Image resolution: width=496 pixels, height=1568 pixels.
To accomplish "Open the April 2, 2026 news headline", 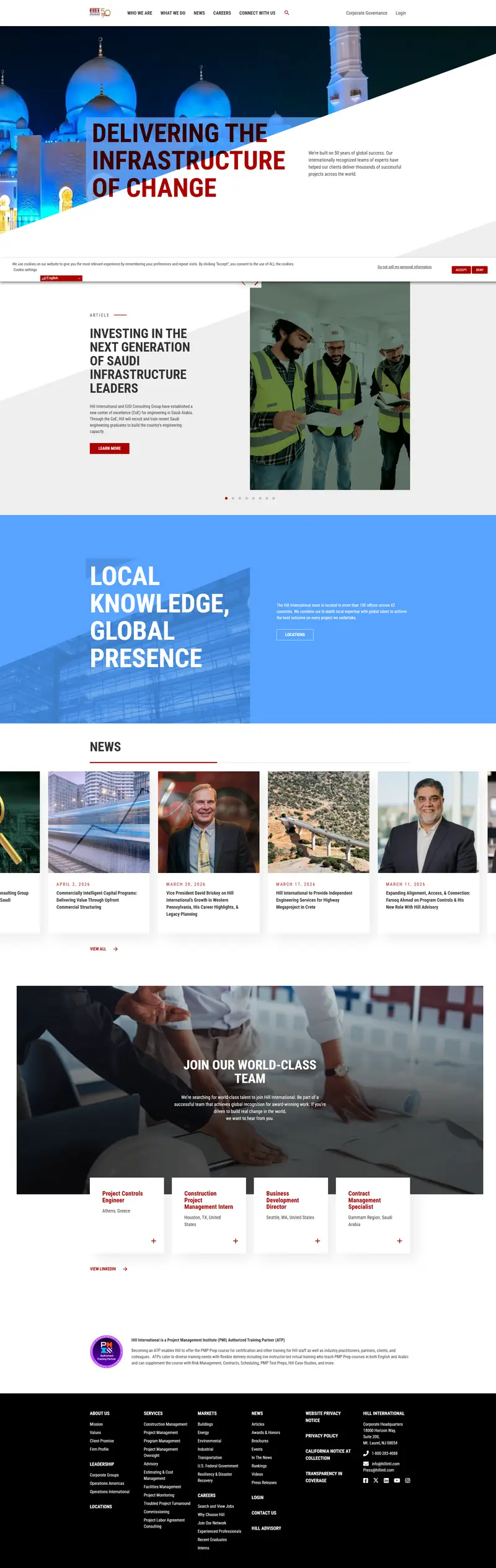I will pyautogui.click(x=97, y=900).
